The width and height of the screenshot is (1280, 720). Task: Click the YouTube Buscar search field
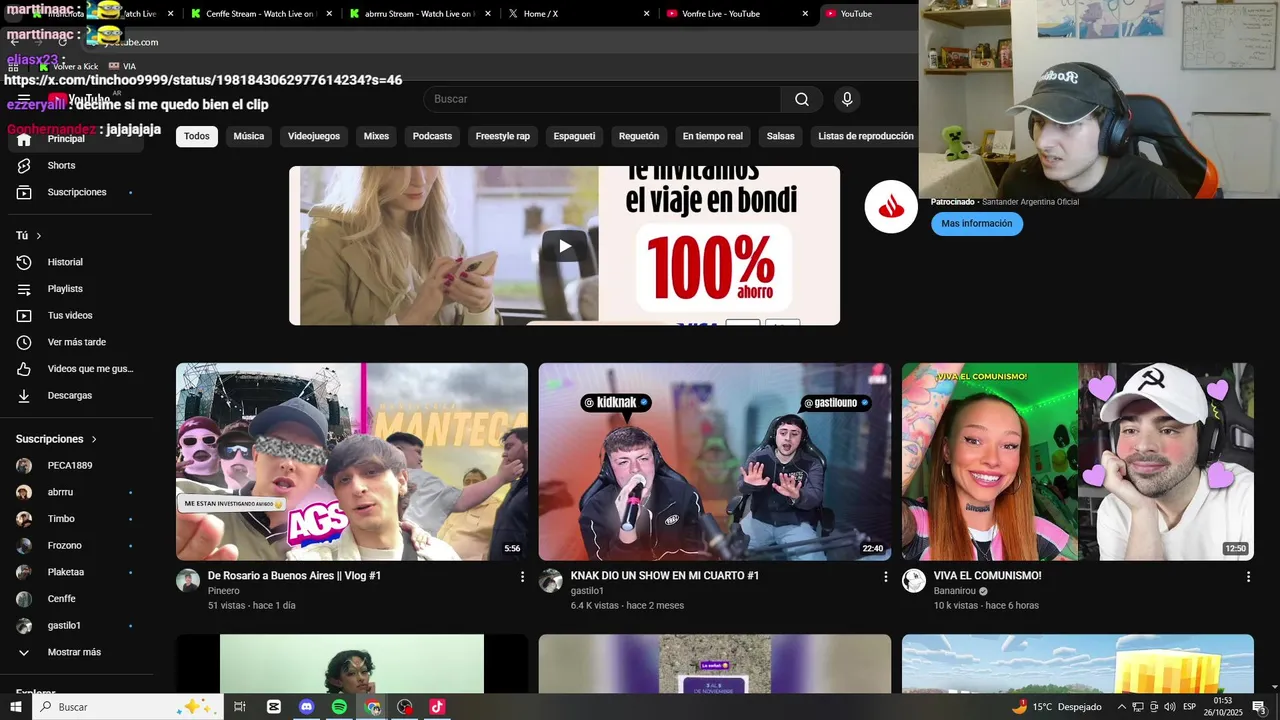click(602, 99)
